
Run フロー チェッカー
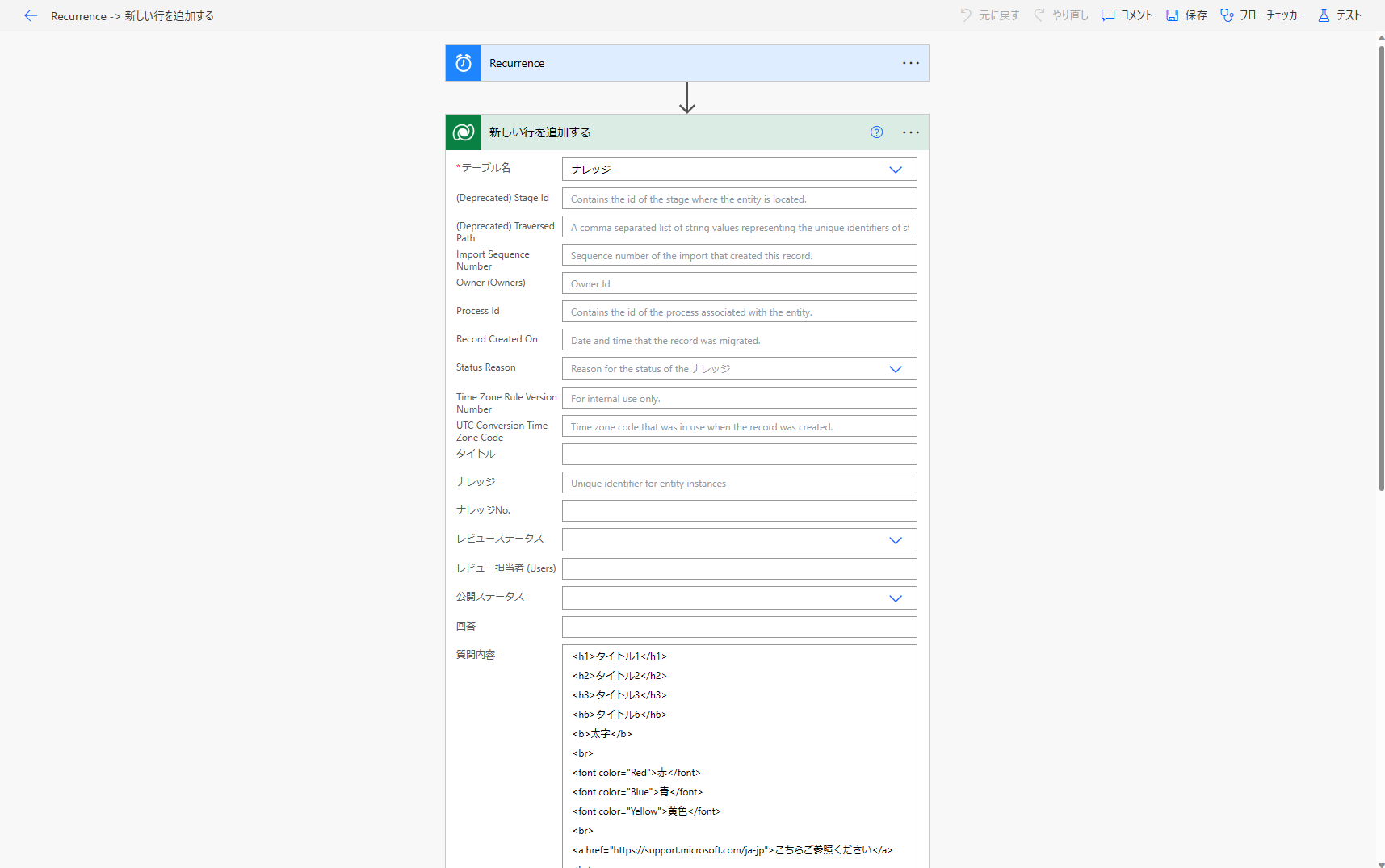click(1273, 15)
